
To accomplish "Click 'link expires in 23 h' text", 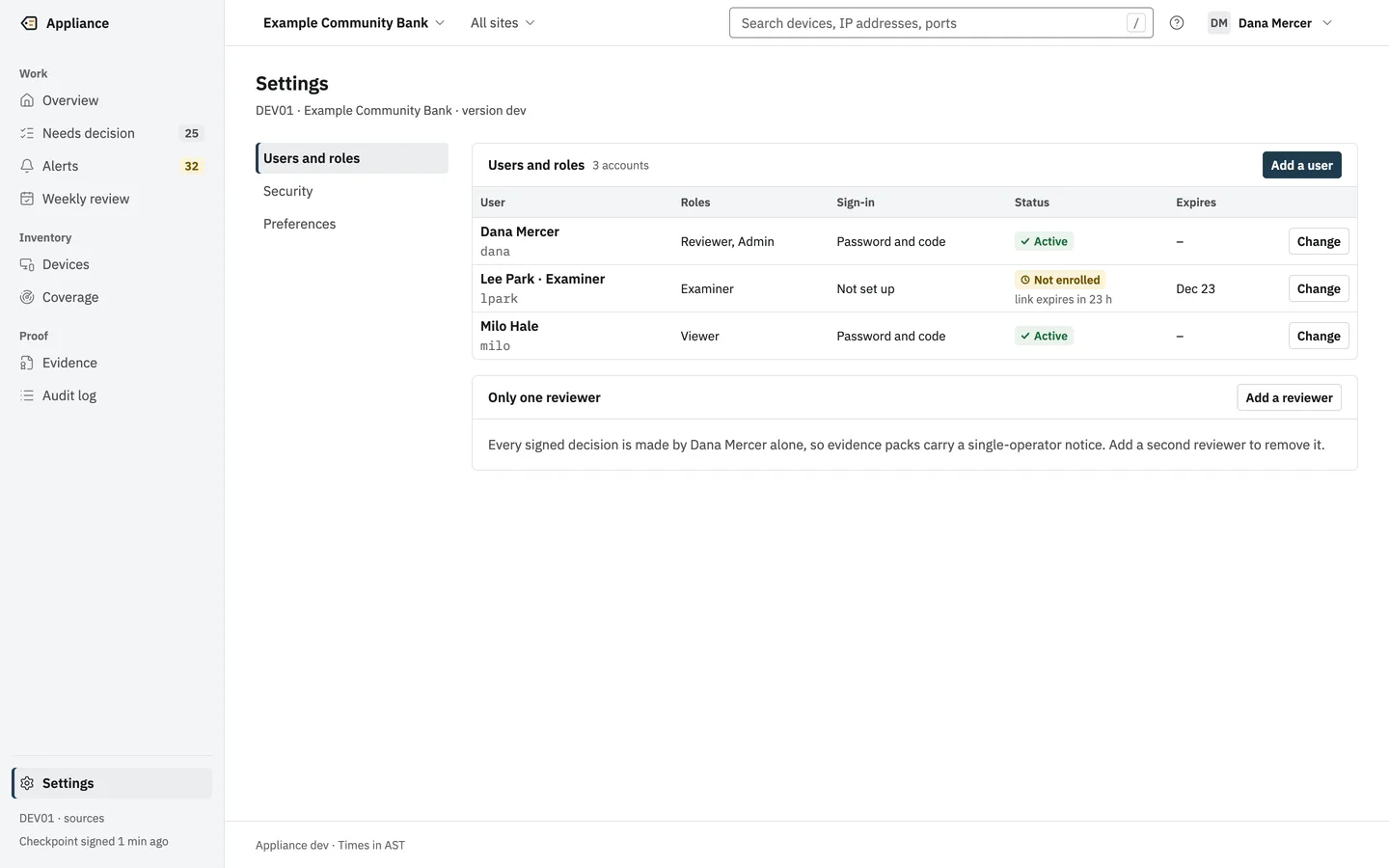I will 1063,299.
